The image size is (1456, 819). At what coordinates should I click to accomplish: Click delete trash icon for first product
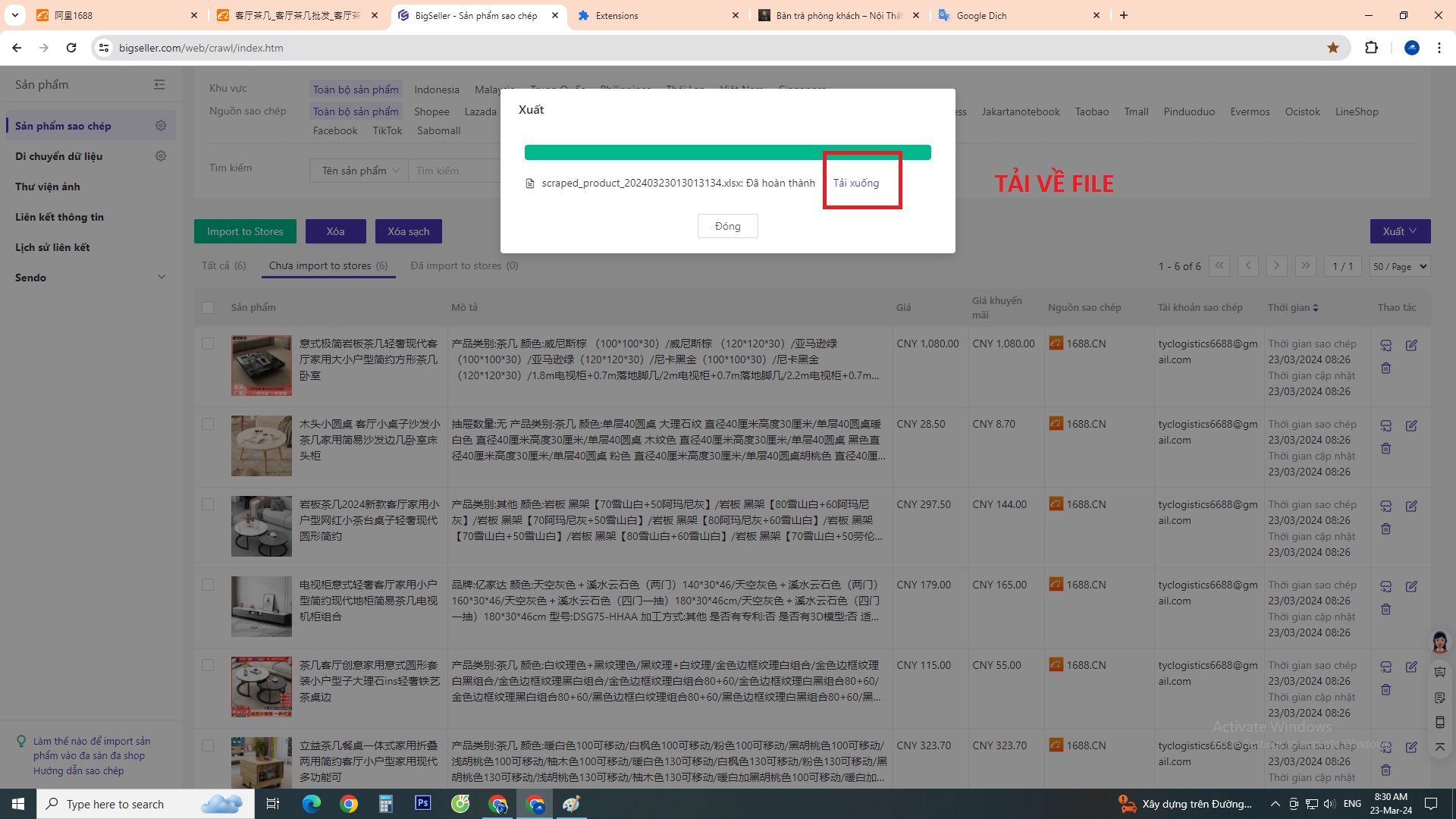(x=1385, y=369)
